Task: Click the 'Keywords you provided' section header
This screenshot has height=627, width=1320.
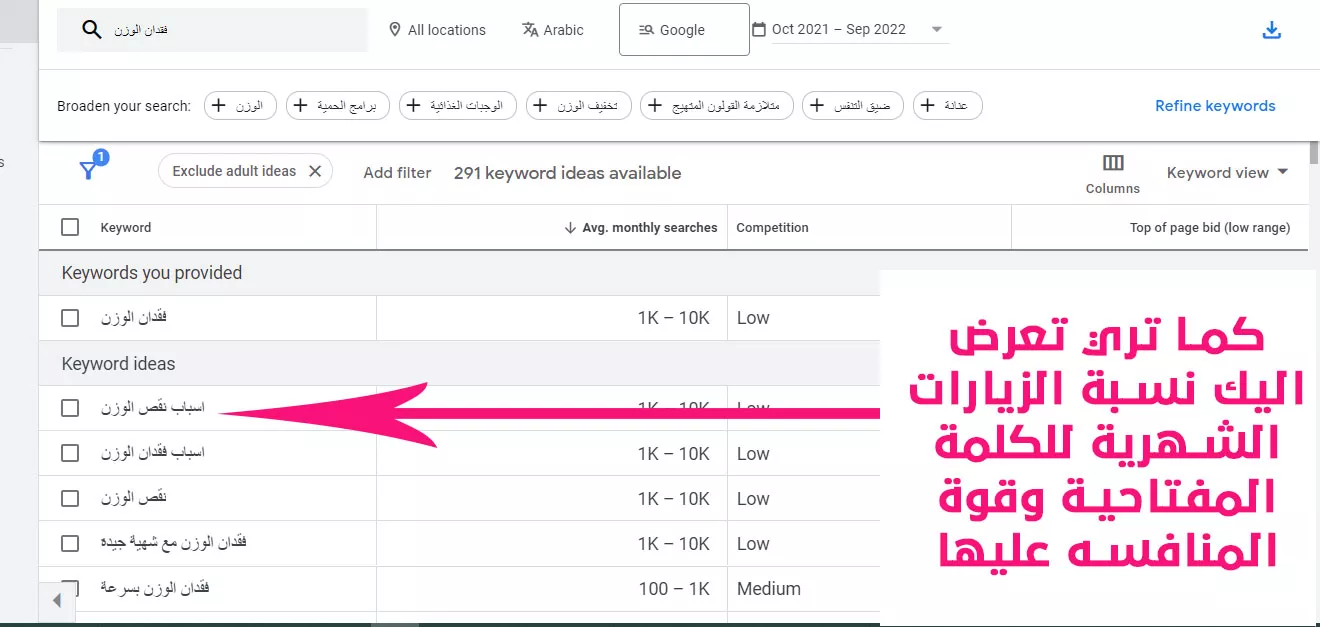Action: pyautogui.click(x=152, y=273)
